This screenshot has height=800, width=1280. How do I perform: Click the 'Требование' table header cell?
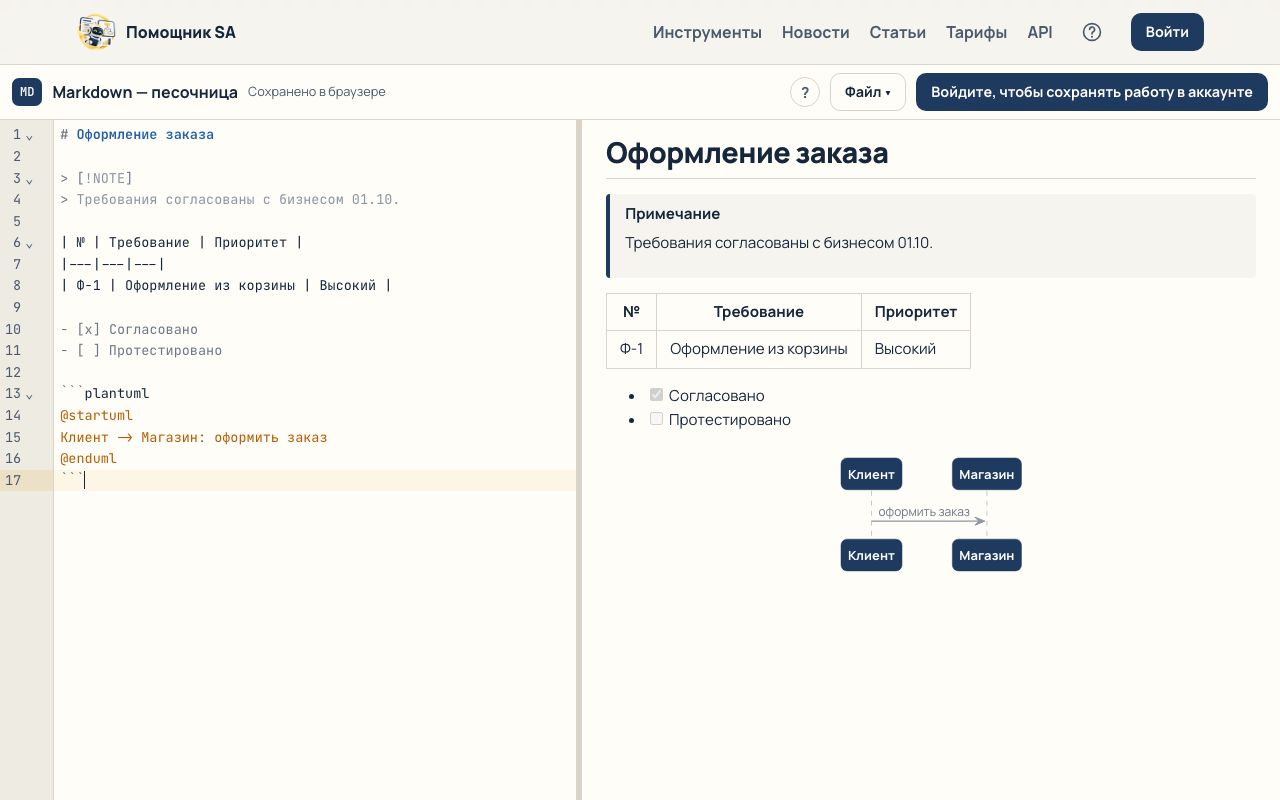759,312
